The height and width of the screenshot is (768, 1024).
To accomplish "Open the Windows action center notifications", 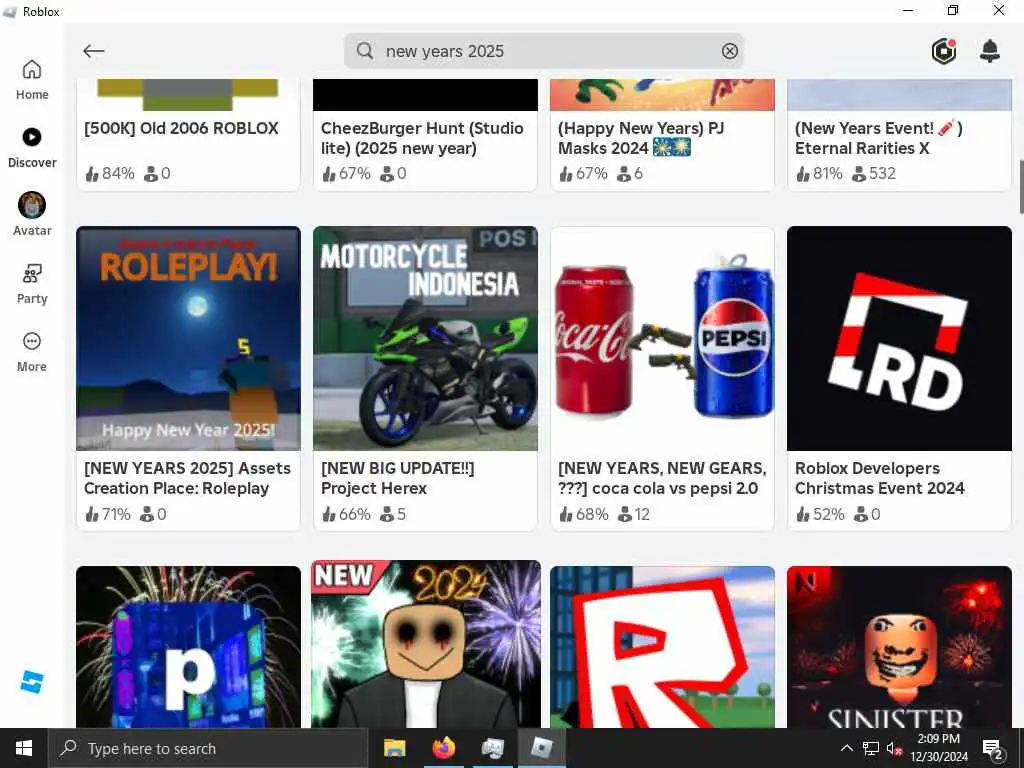I will coord(993,748).
